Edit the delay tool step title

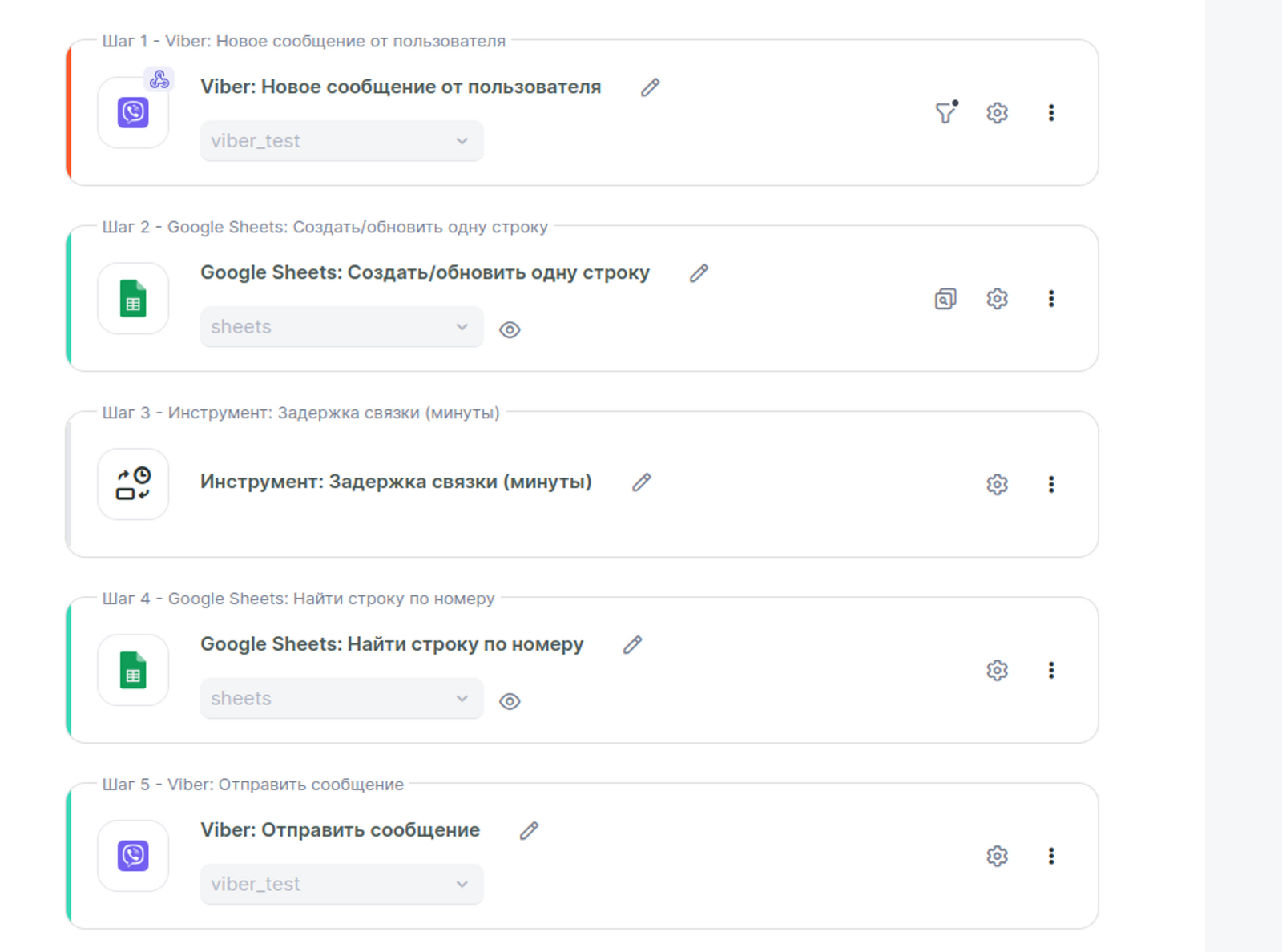641,482
